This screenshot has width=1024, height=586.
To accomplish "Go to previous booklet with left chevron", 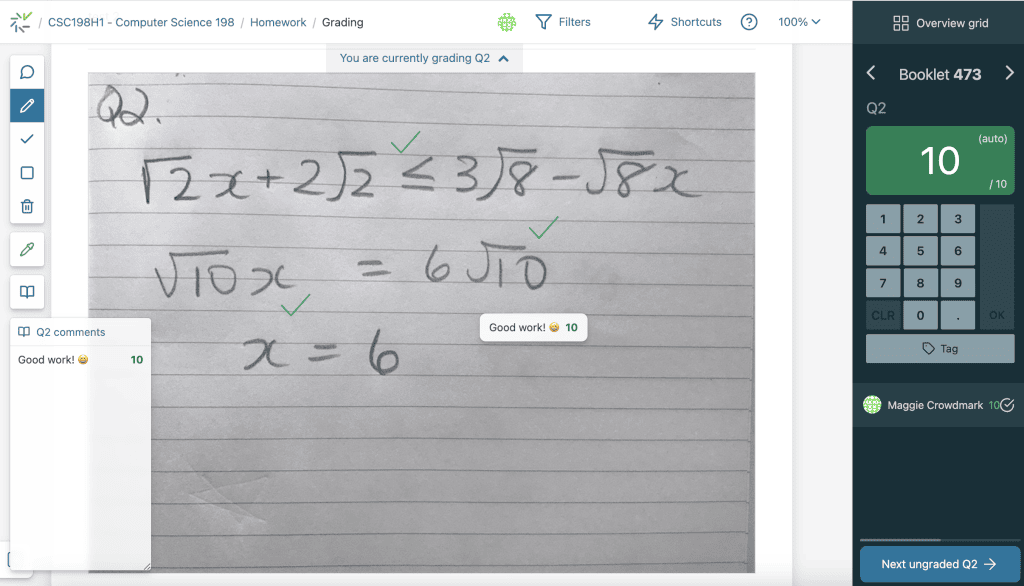I will (x=870, y=73).
